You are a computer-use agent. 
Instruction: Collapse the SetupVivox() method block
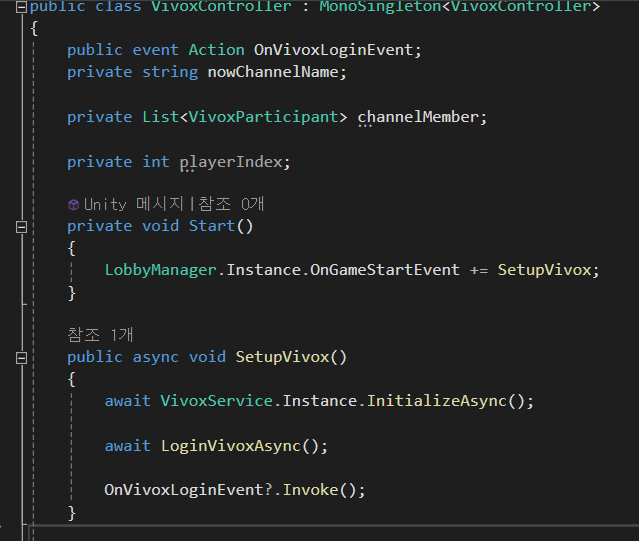[21, 358]
